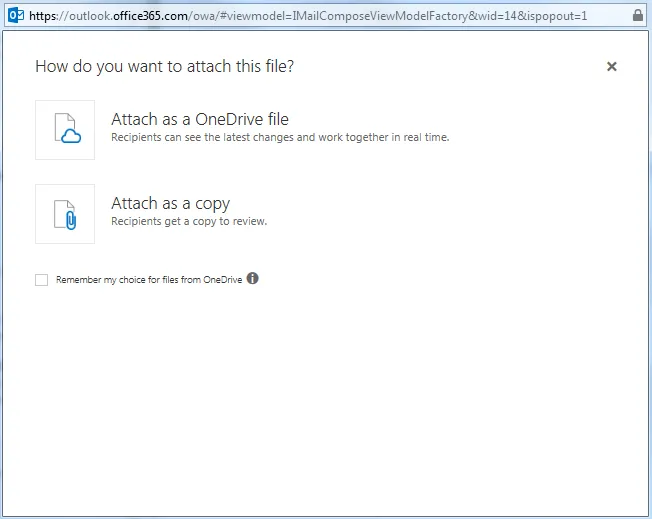
Task: Choose Attach as a copy
Action: [x=170, y=204]
